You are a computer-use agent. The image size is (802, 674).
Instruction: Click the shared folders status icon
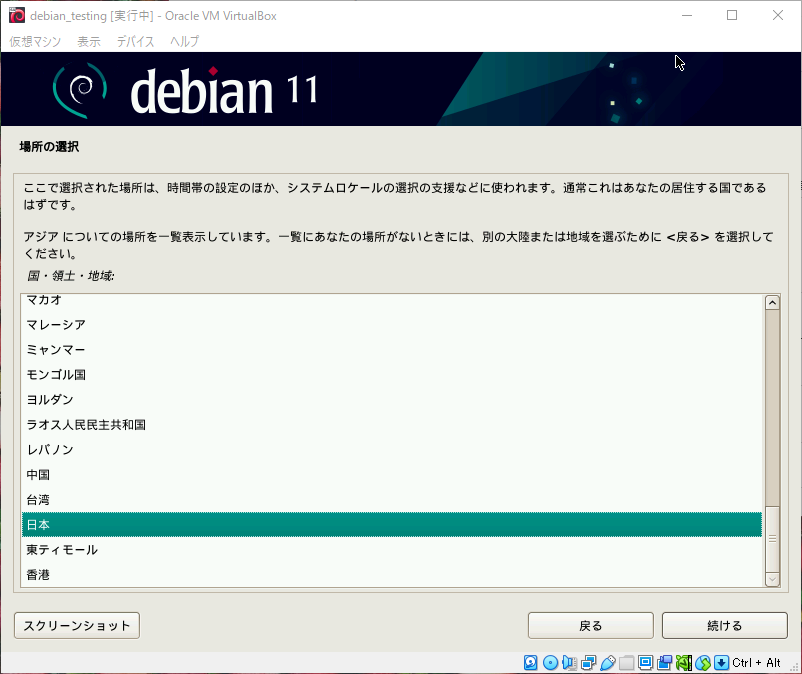[x=627, y=663]
